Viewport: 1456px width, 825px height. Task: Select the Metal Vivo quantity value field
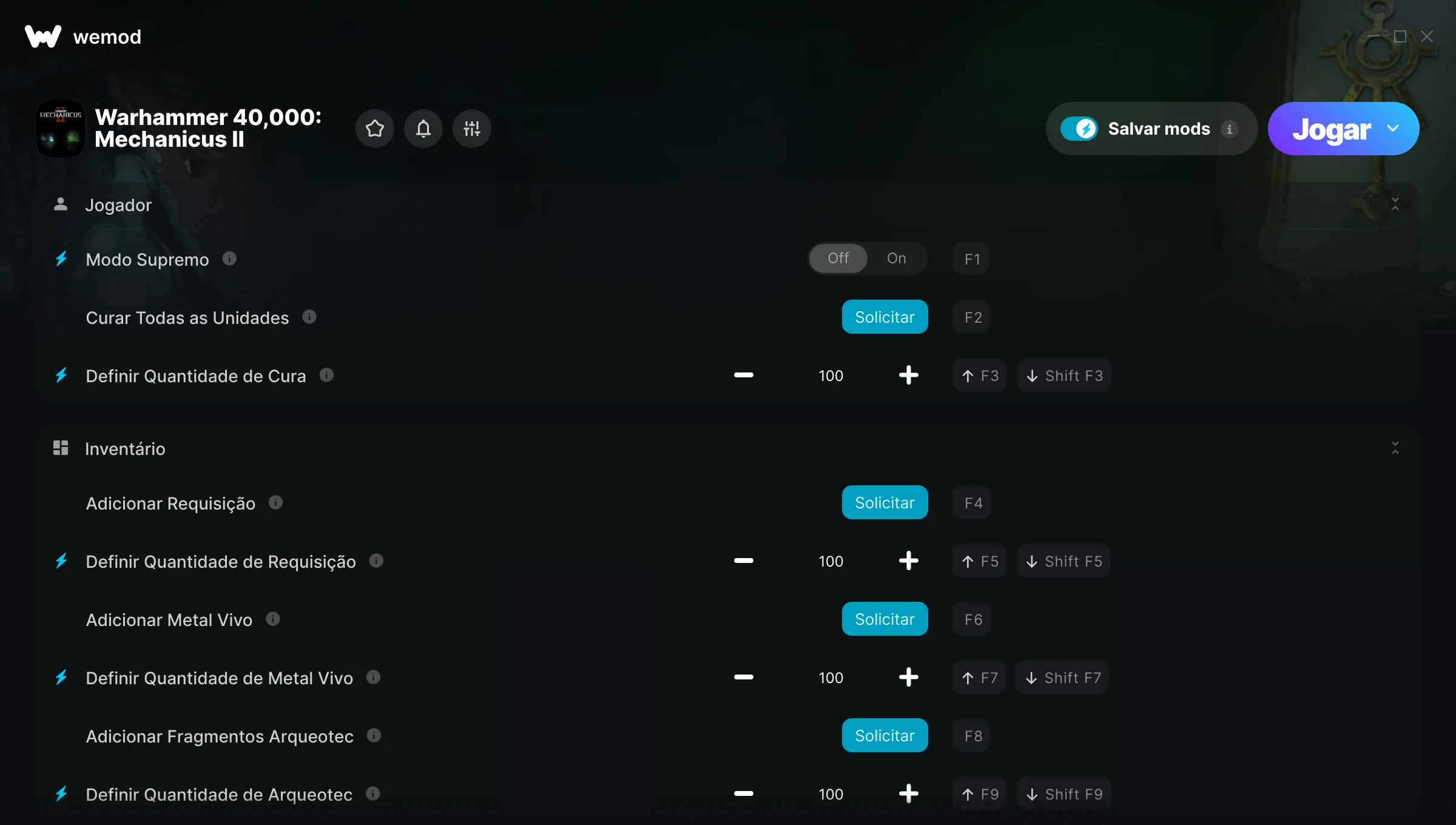pyautogui.click(x=831, y=677)
